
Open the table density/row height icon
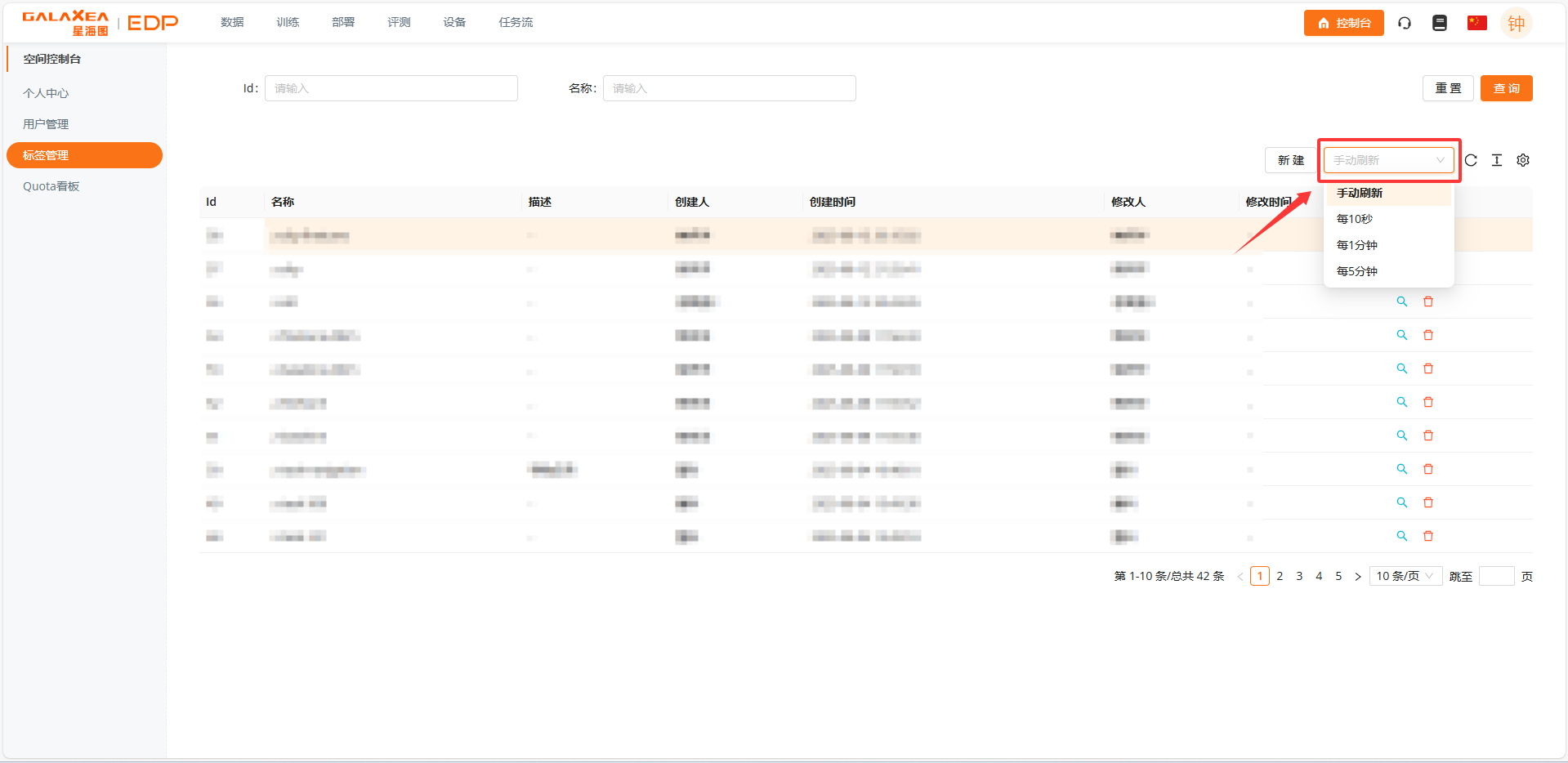point(1497,160)
